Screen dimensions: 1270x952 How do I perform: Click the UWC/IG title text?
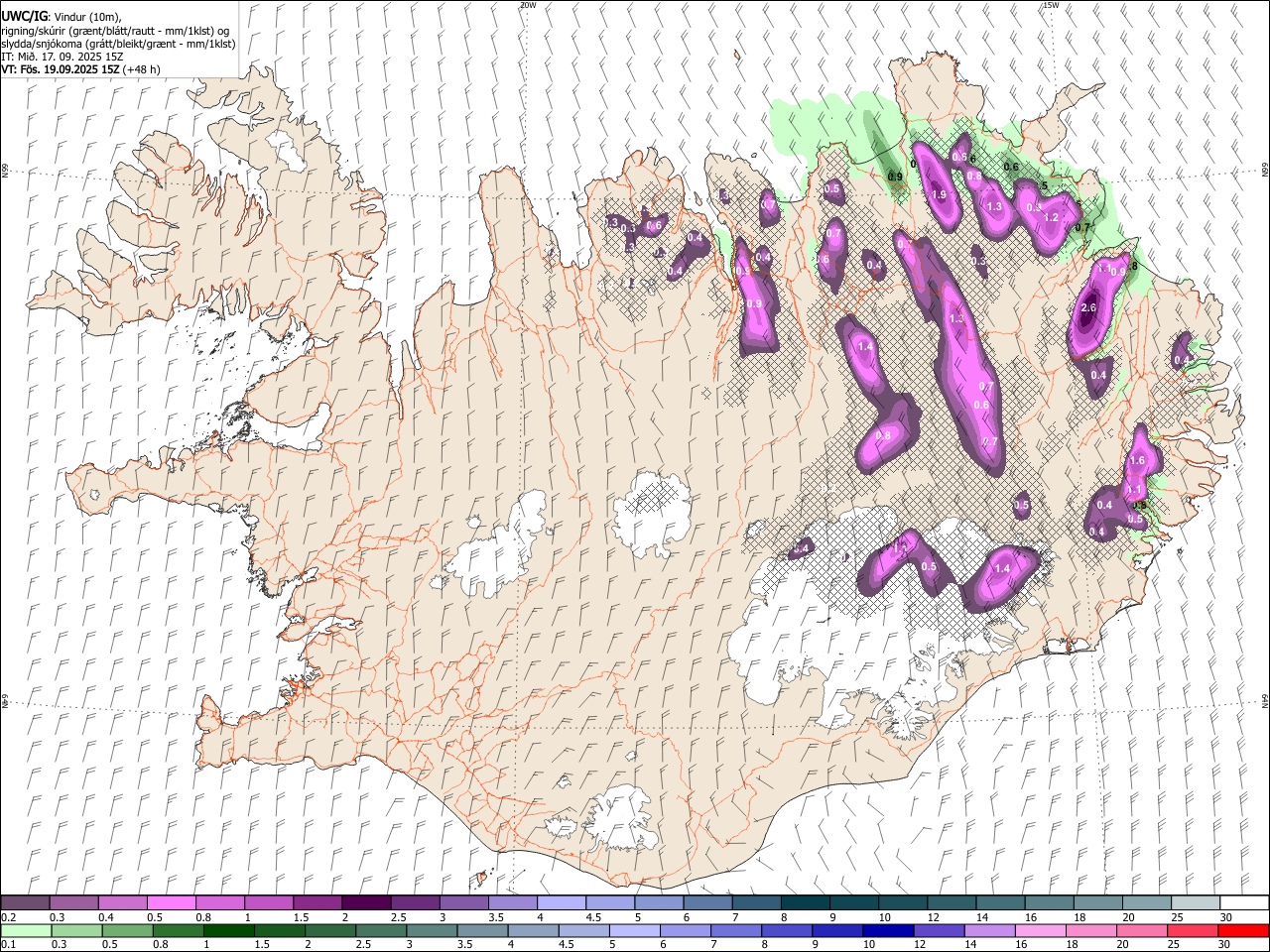[24, 16]
